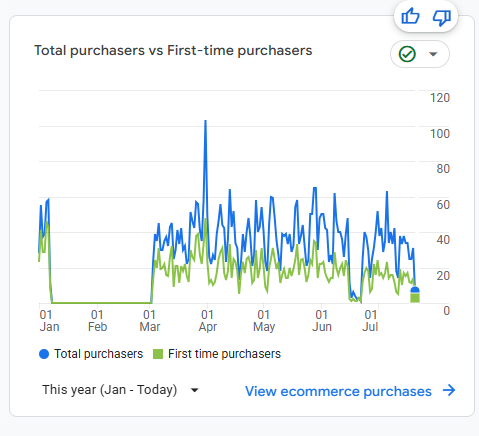Click the green checkmark status icon

click(x=407, y=54)
